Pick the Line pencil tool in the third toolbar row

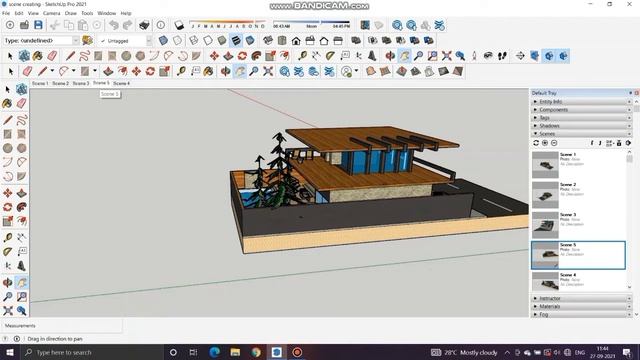(70, 56)
